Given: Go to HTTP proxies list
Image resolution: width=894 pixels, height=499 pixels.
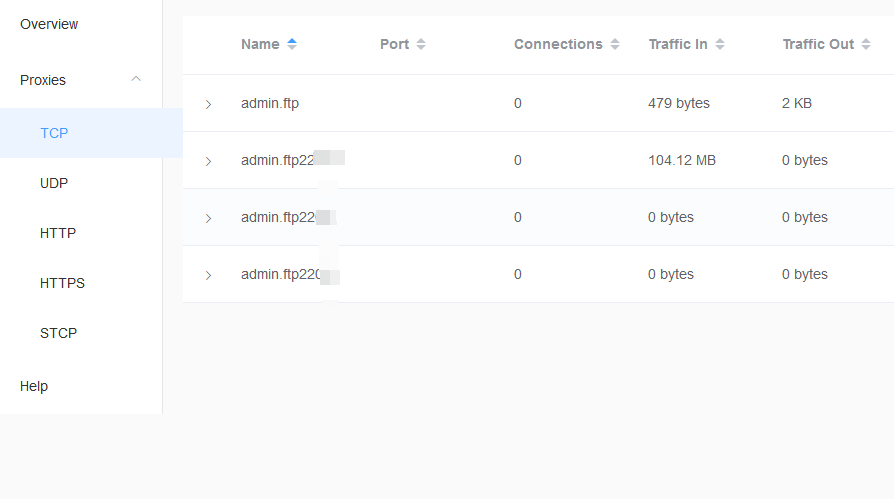Looking at the screenshot, I should pyautogui.click(x=58, y=233).
